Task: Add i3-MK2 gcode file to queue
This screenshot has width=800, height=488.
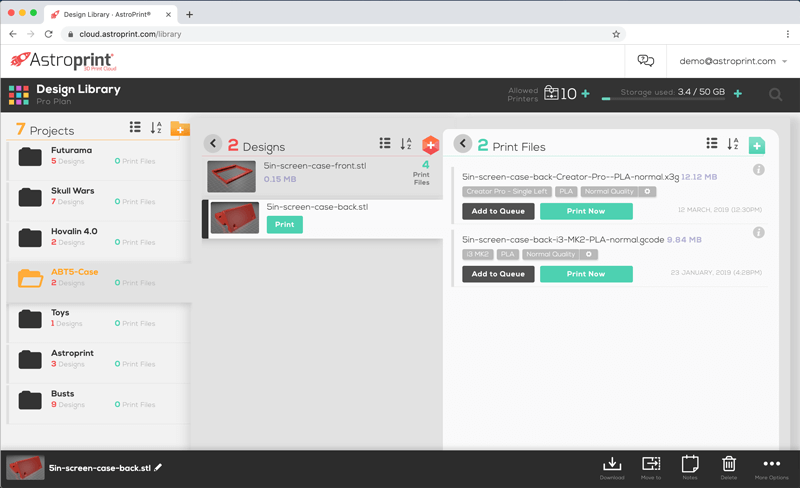Action: click(x=498, y=274)
